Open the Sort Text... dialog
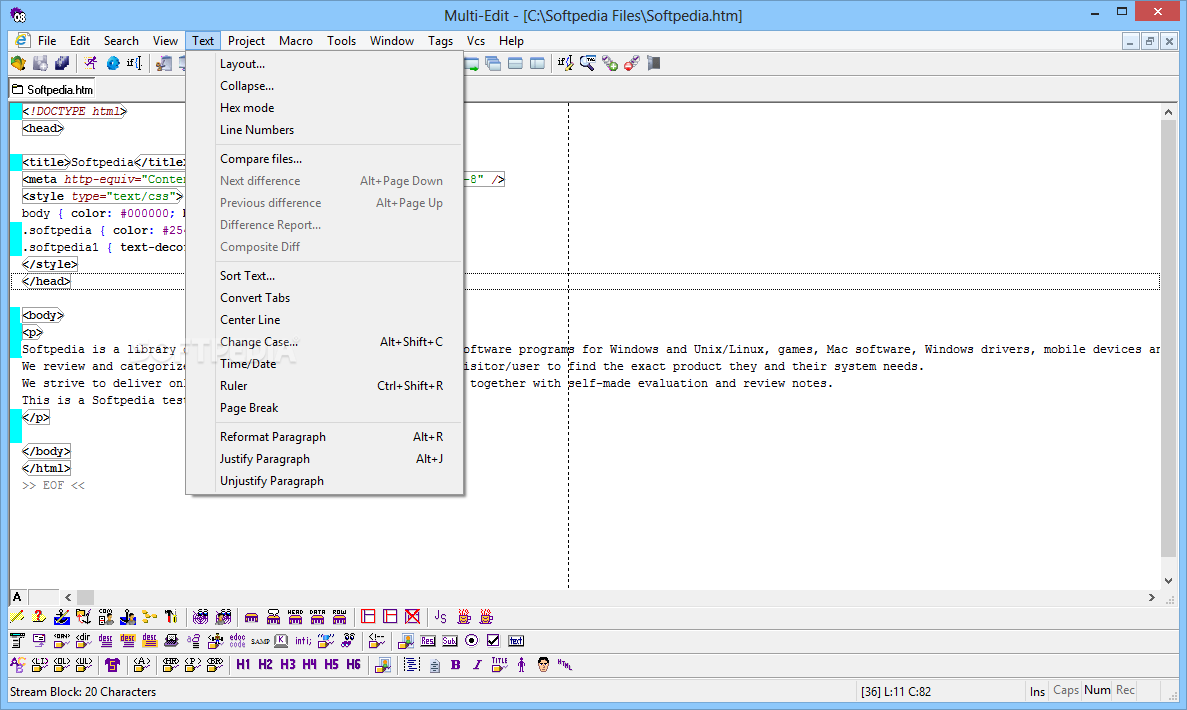Image resolution: width=1187 pixels, height=710 pixels. (x=325, y=276)
